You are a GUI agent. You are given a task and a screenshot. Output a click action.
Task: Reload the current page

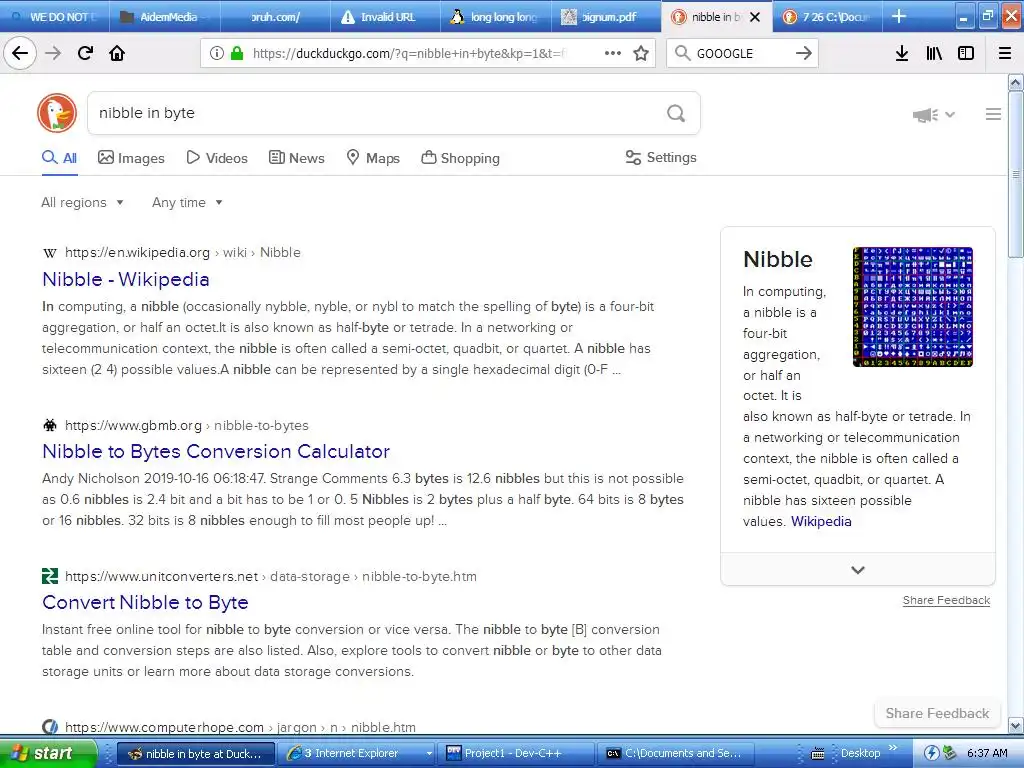pos(85,53)
